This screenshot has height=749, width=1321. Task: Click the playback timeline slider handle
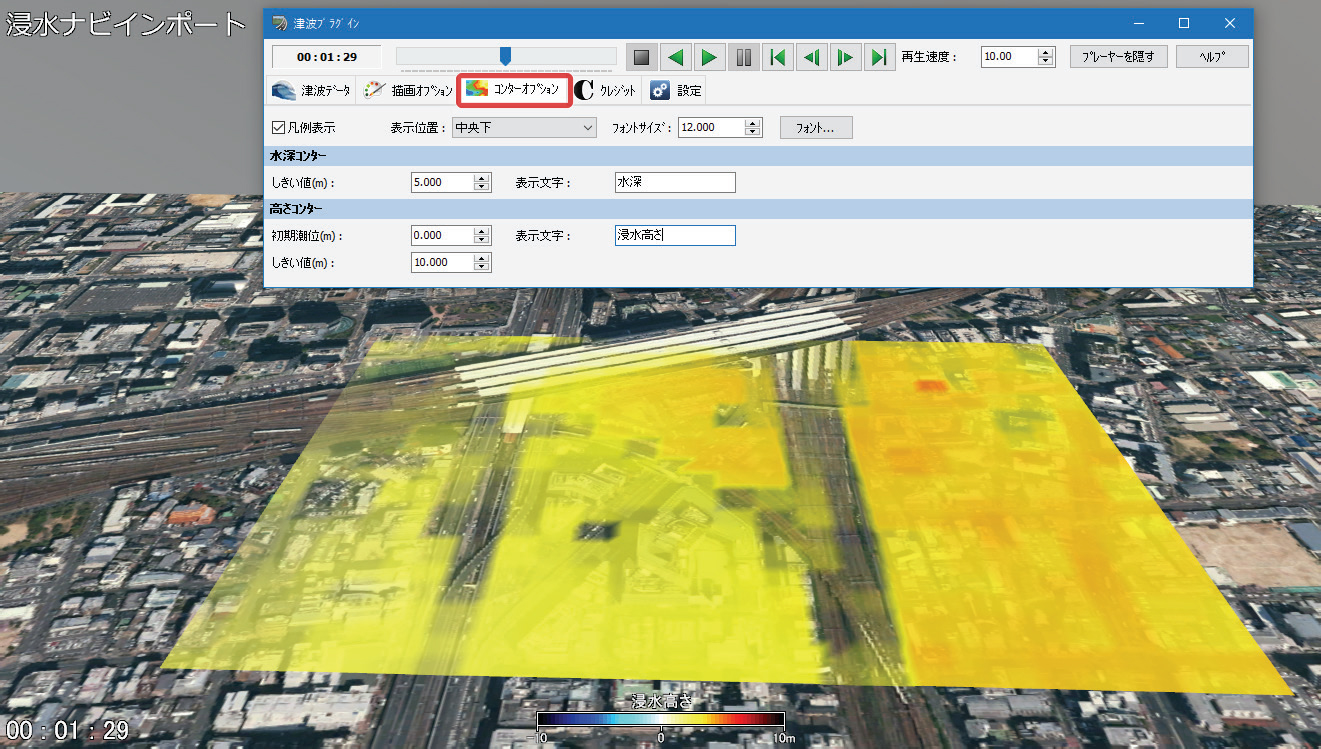click(x=505, y=56)
